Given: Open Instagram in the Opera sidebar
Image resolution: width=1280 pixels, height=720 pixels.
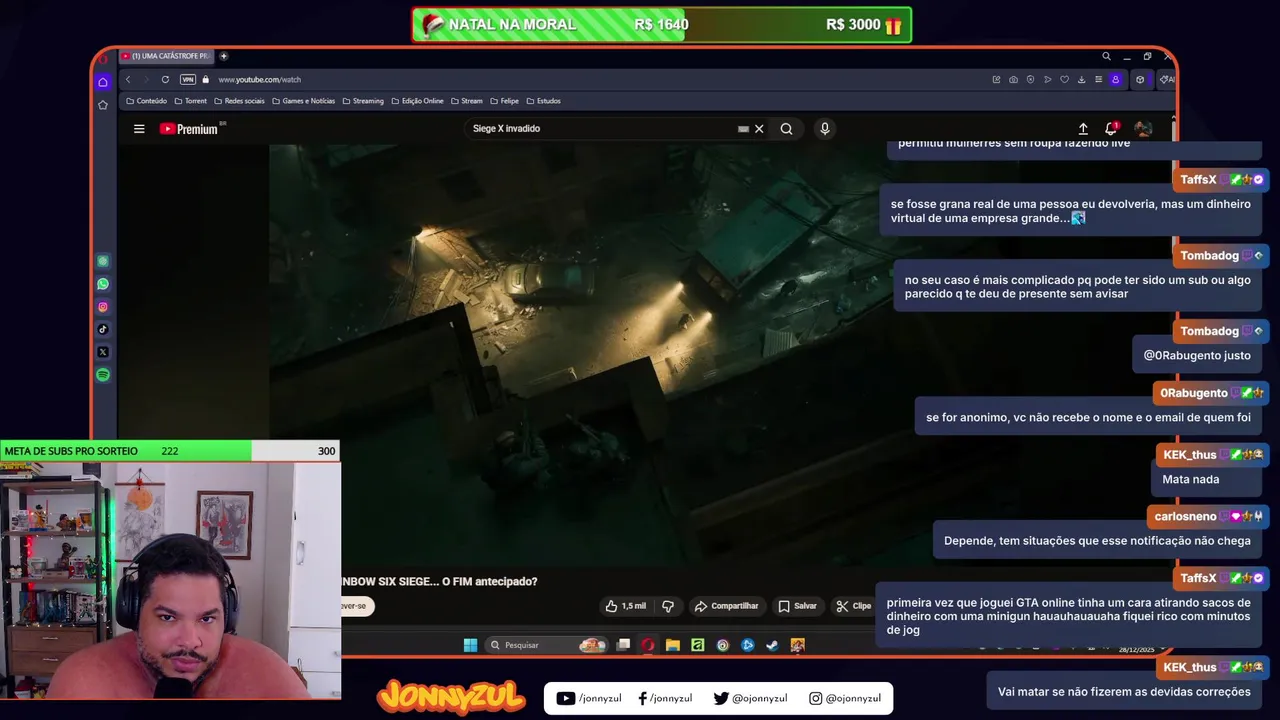Looking at the screenshot, I should coord(103,307).
